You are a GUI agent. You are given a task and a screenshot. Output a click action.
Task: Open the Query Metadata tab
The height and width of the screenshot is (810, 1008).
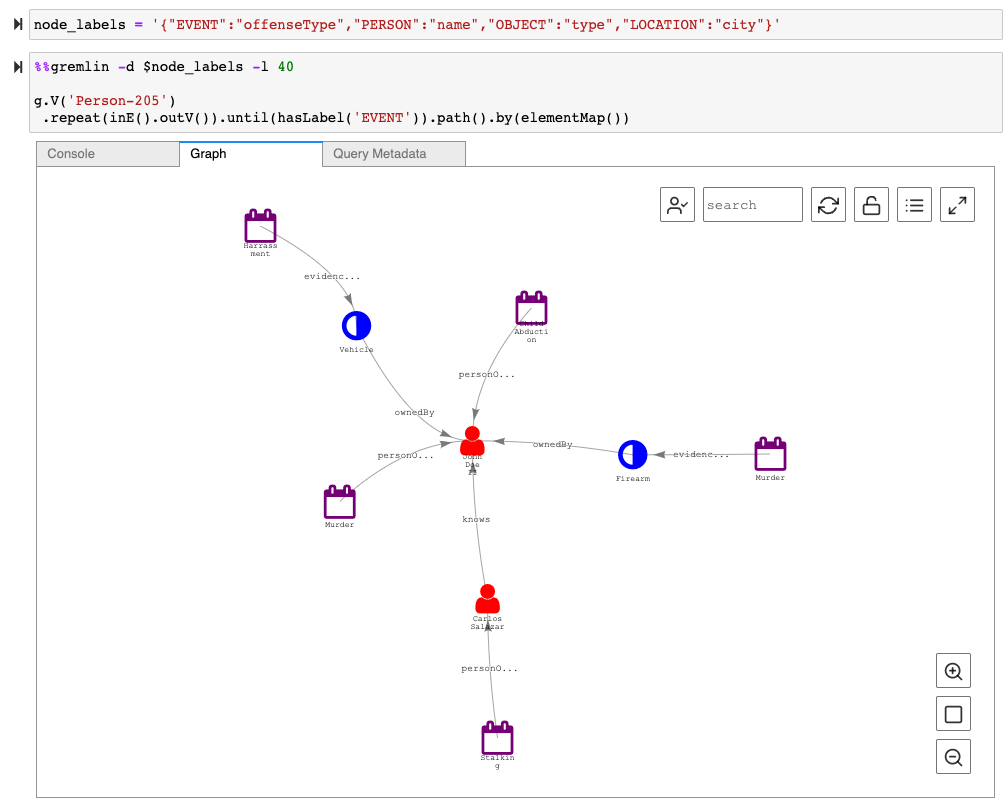pyautogui.click(x=394, y=154)
